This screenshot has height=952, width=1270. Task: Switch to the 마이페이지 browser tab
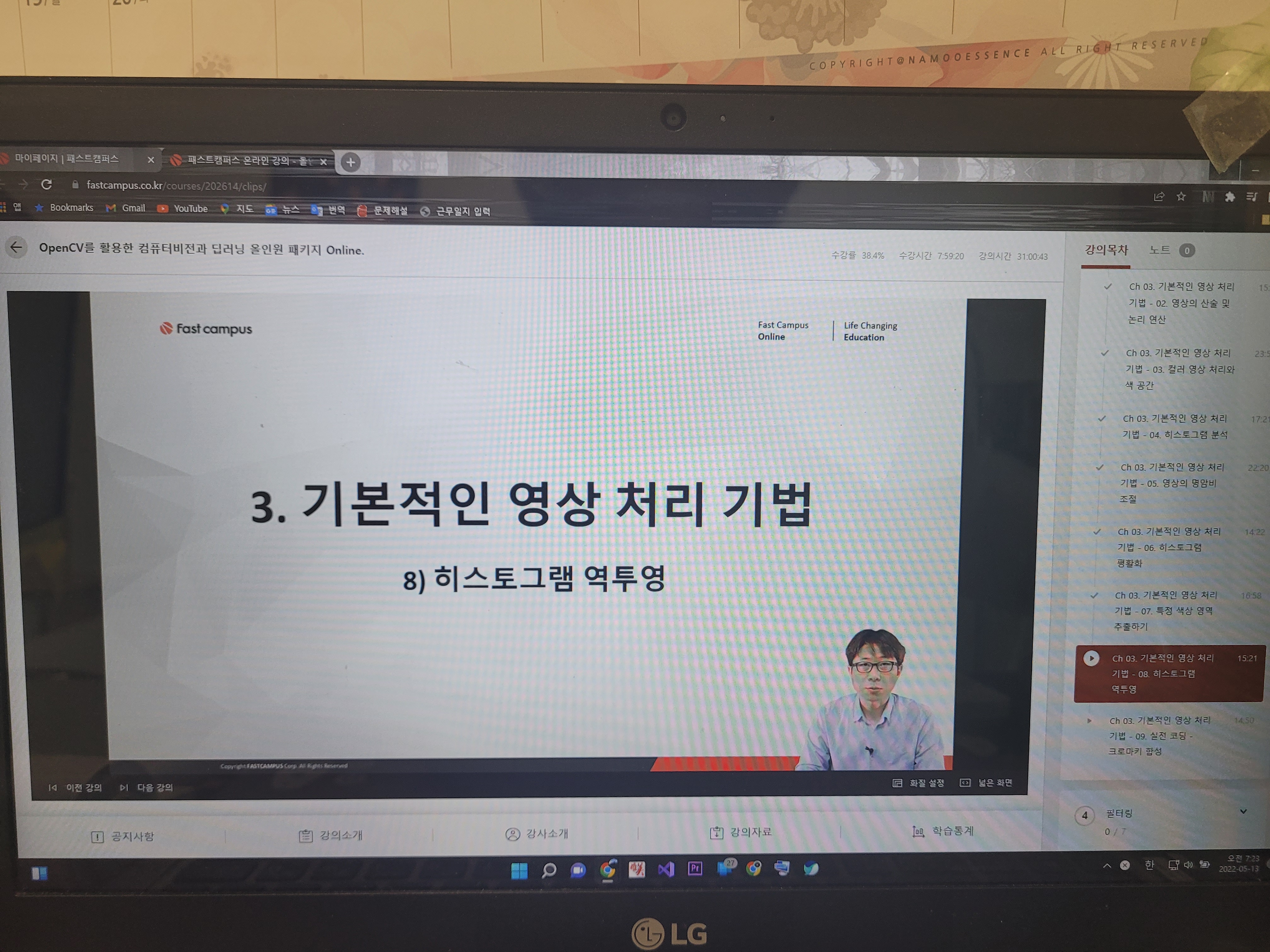tap(66, 158)
